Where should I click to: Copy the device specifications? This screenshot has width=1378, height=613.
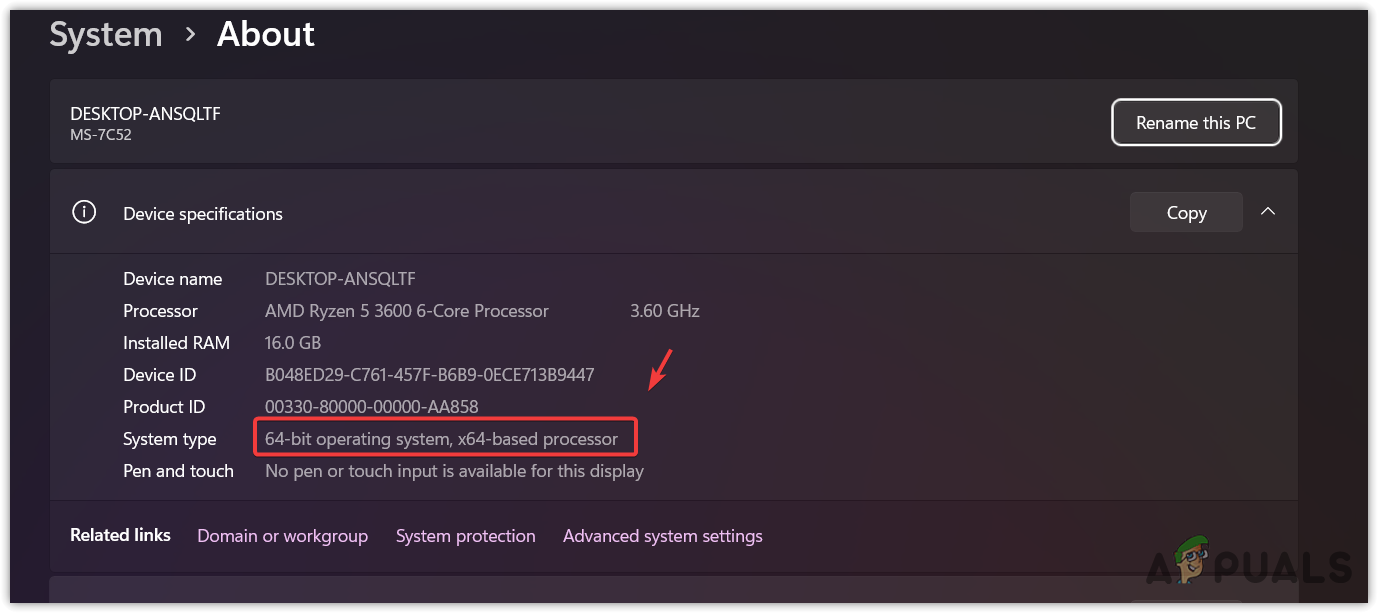1186,213
